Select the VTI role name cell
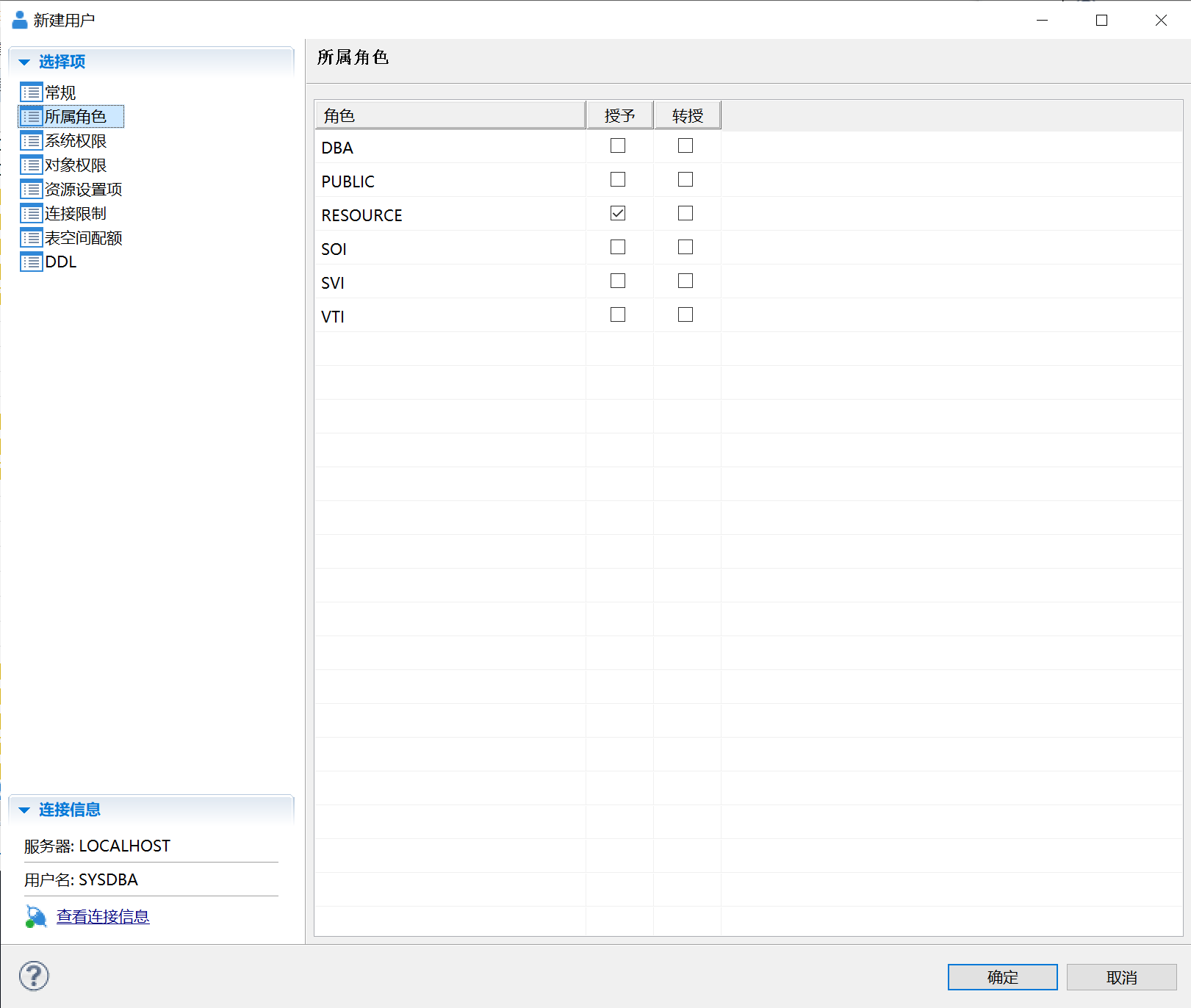This screenshot has width=1191, height=1008. click(450, 317)
